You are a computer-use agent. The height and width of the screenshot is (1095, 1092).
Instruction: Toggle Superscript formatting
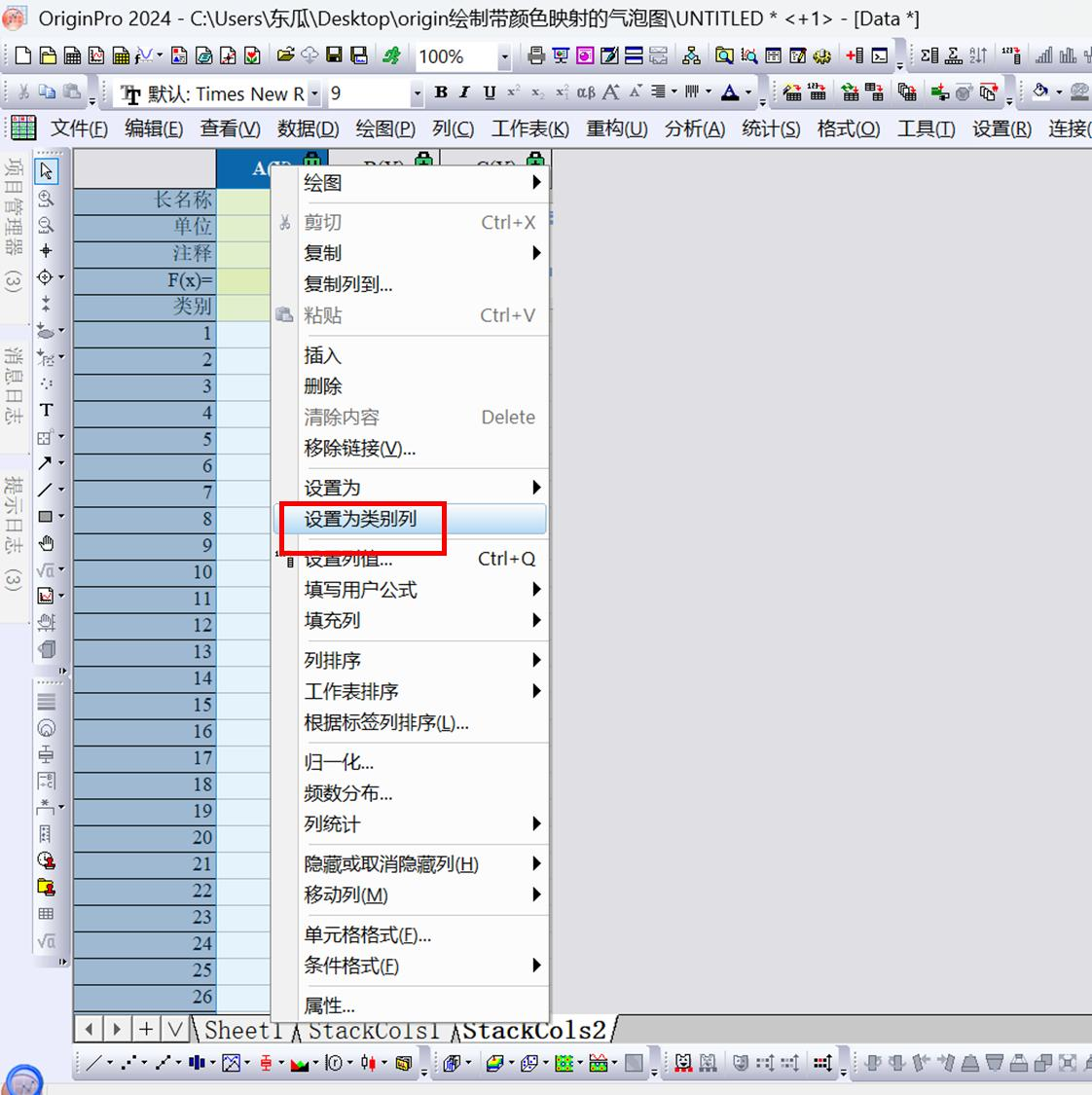tap(513, 92)
